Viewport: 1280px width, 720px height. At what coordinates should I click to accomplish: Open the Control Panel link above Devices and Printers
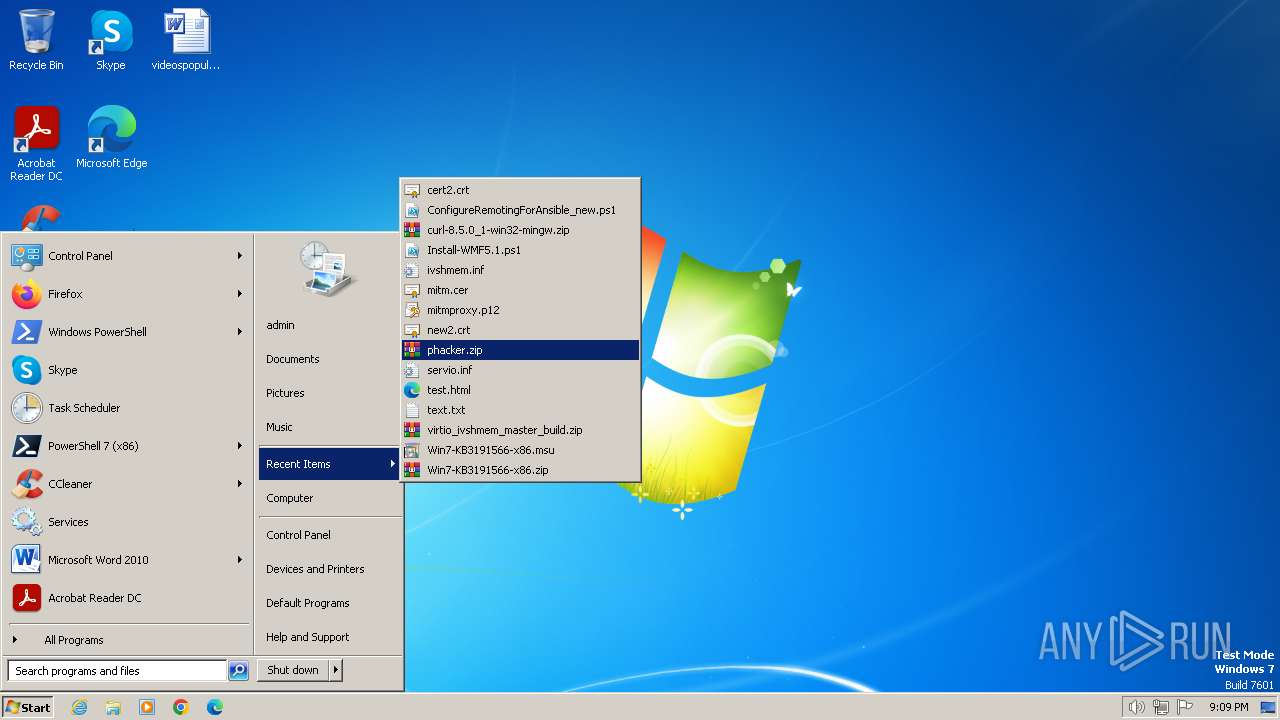[x=298, y=535]
